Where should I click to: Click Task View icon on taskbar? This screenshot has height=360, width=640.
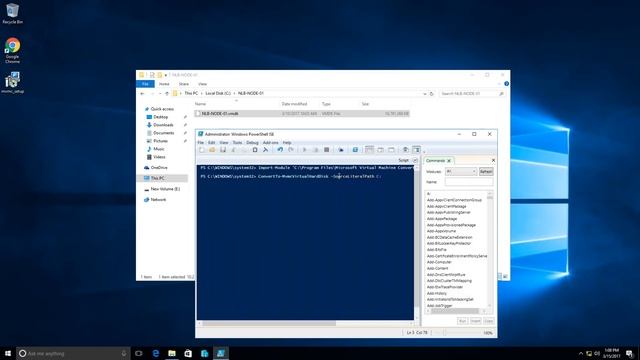click(139, 353)
